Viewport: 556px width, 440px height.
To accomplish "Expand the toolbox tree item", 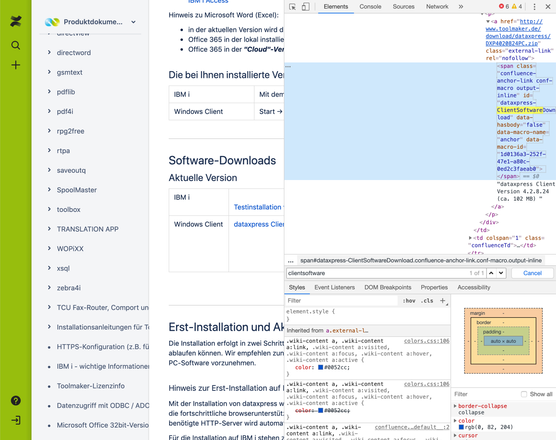I will pyautogui.click(x=49, y=209).
